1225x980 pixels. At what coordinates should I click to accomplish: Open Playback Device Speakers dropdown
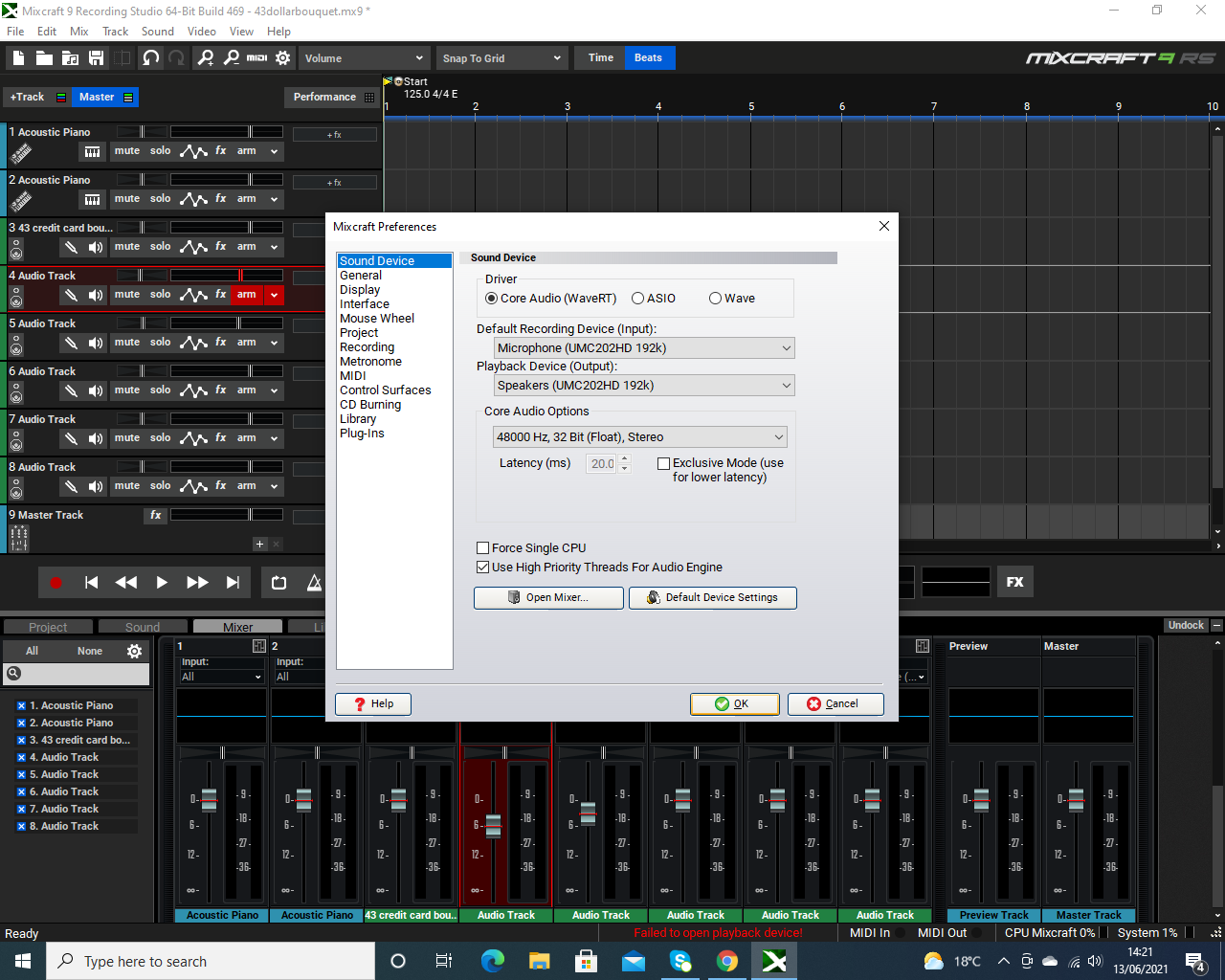coord(644,386)
